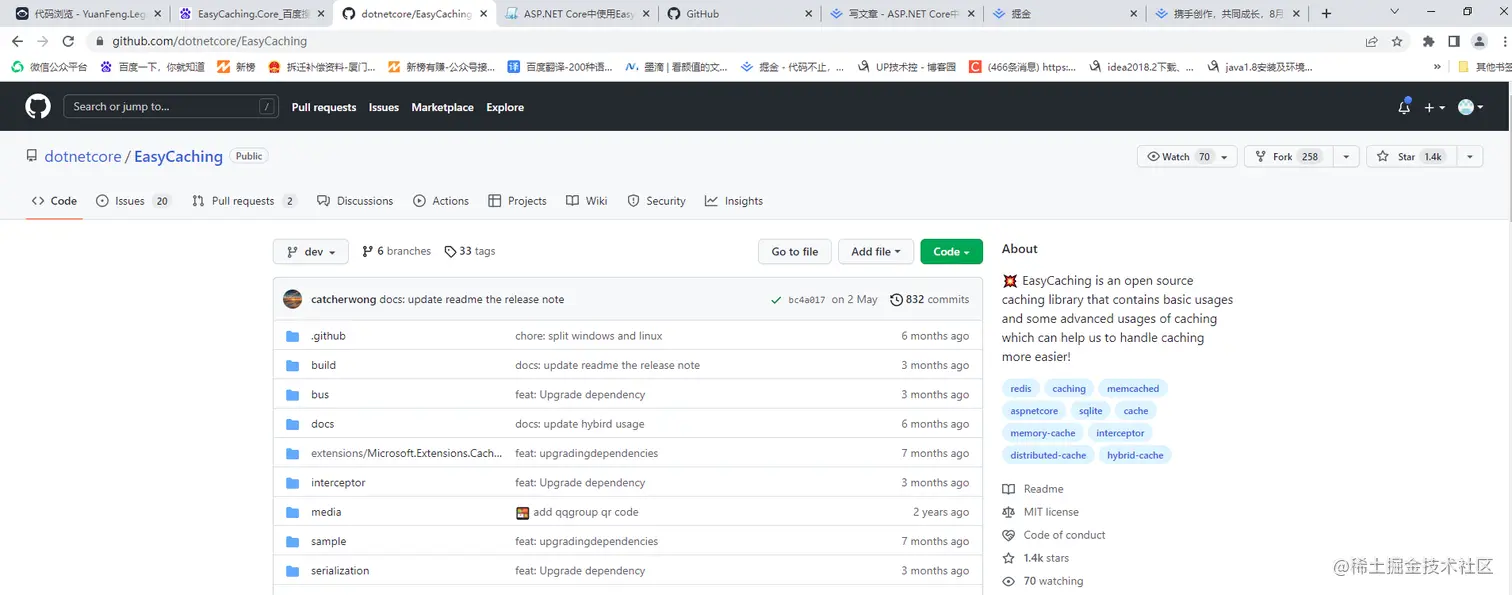Open the browser extensions puzzle icon
The width and height of the screenshot is (1512, 595).
[1428, 41]
